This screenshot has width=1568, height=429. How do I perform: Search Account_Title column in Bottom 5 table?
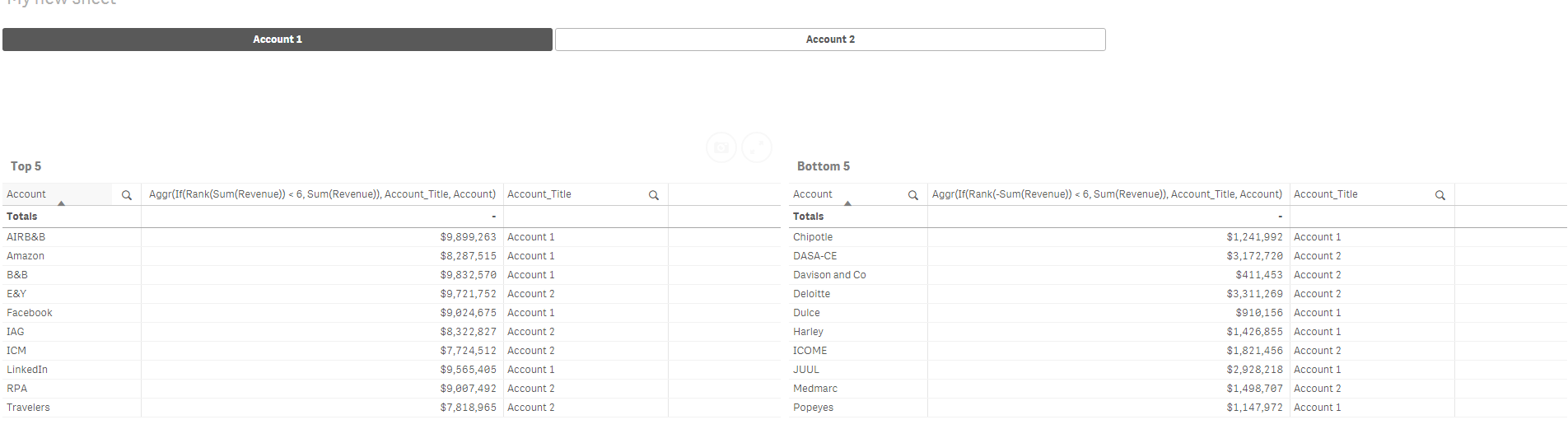point(1440,195)
